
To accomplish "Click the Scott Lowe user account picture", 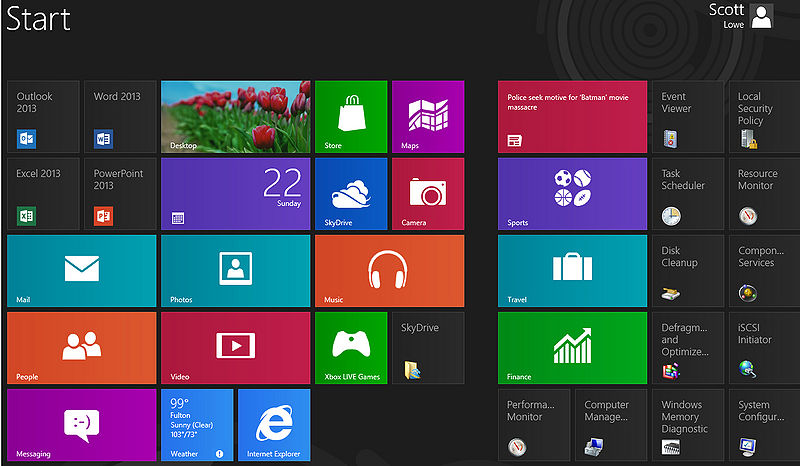I will pyautogui.click(x=762, y=16).
